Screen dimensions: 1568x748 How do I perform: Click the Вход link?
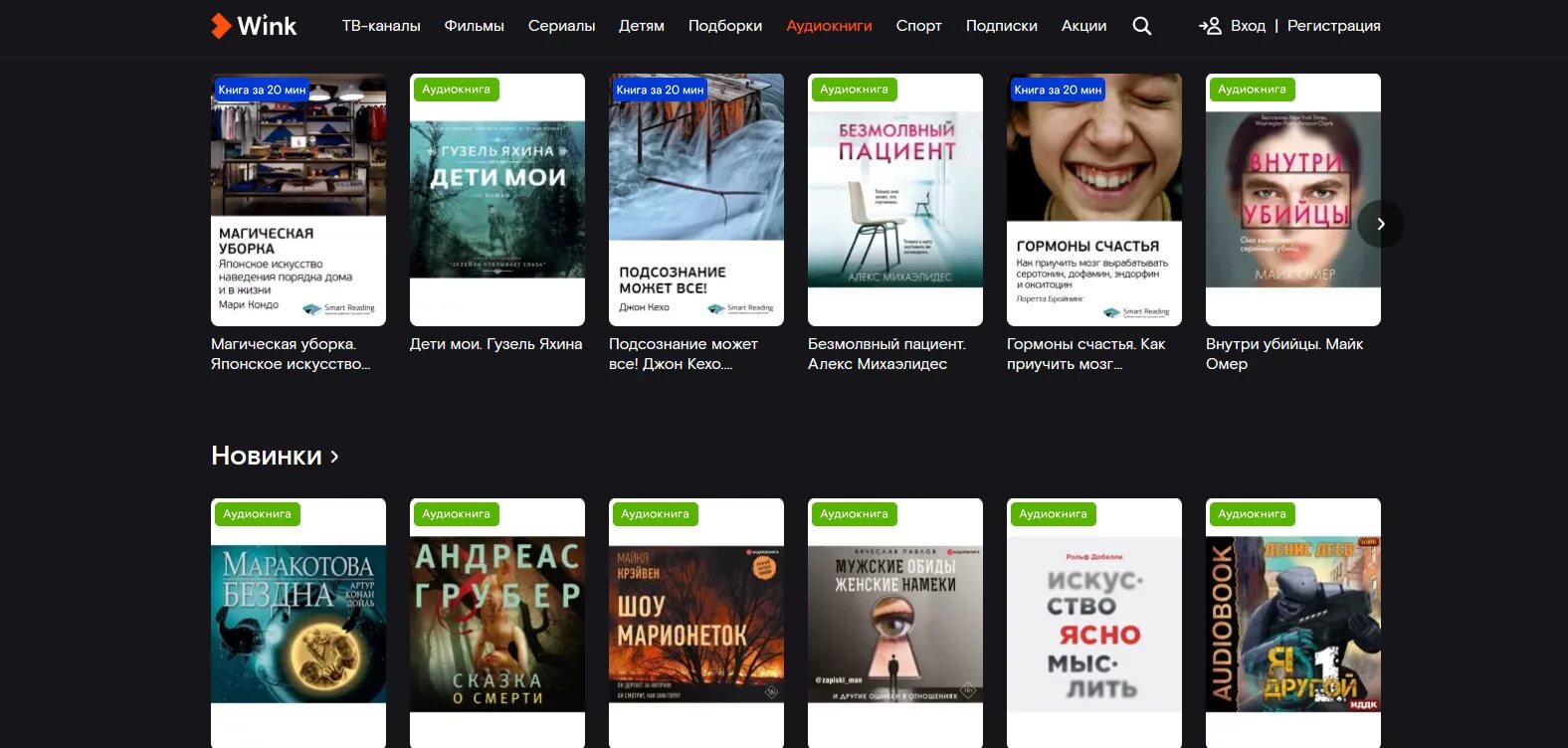coord(1248,26)
